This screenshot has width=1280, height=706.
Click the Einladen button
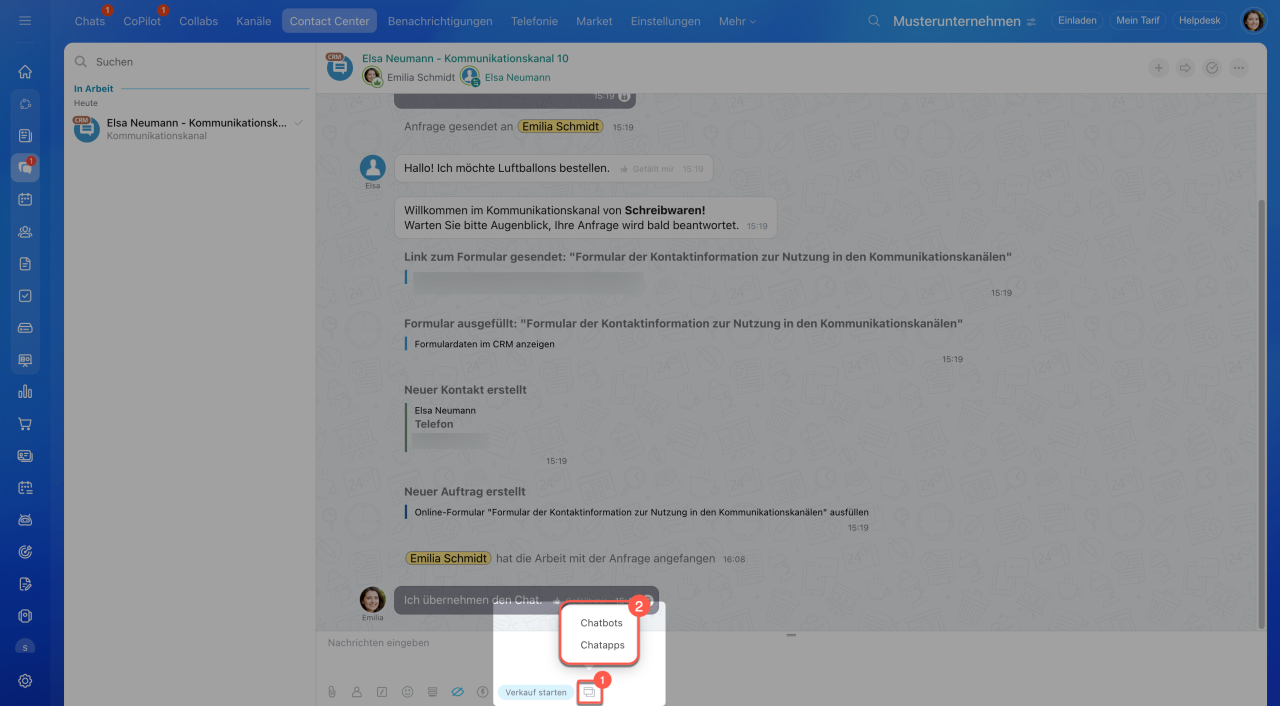[1077, 21]
